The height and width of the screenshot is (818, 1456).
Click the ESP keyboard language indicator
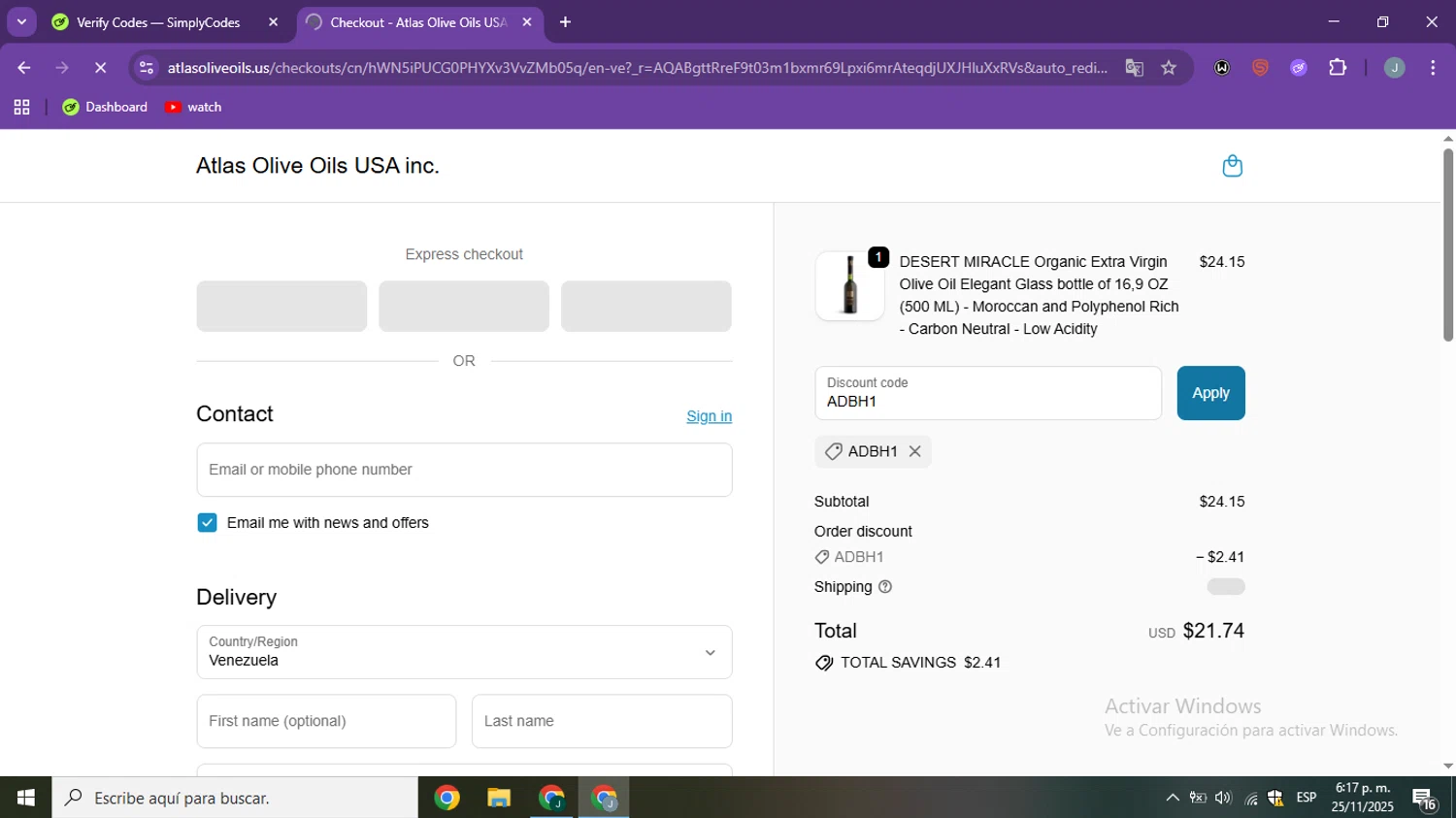tap(1307, 798)
